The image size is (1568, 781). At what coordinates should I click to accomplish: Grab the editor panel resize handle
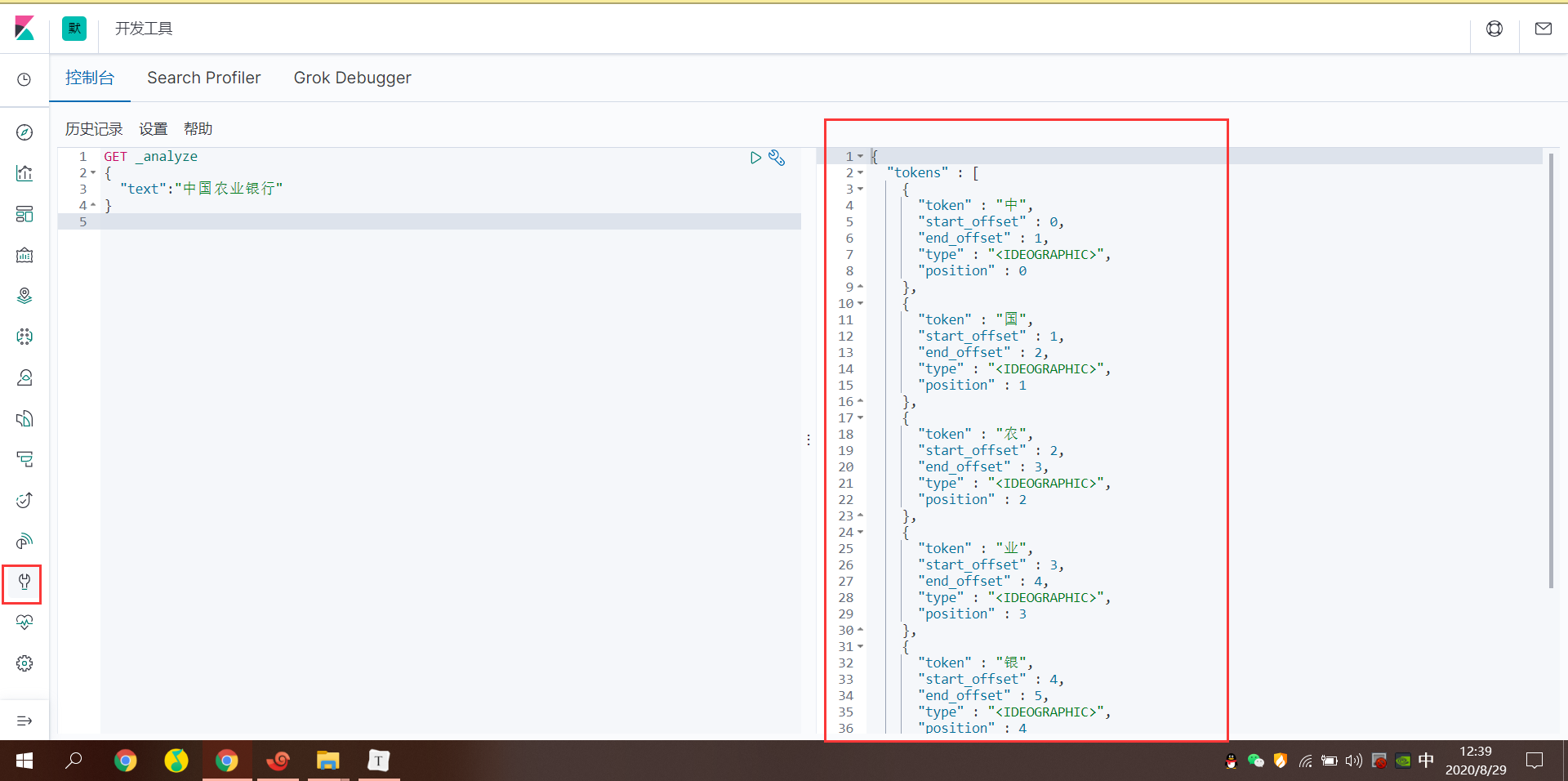point(808,440)
